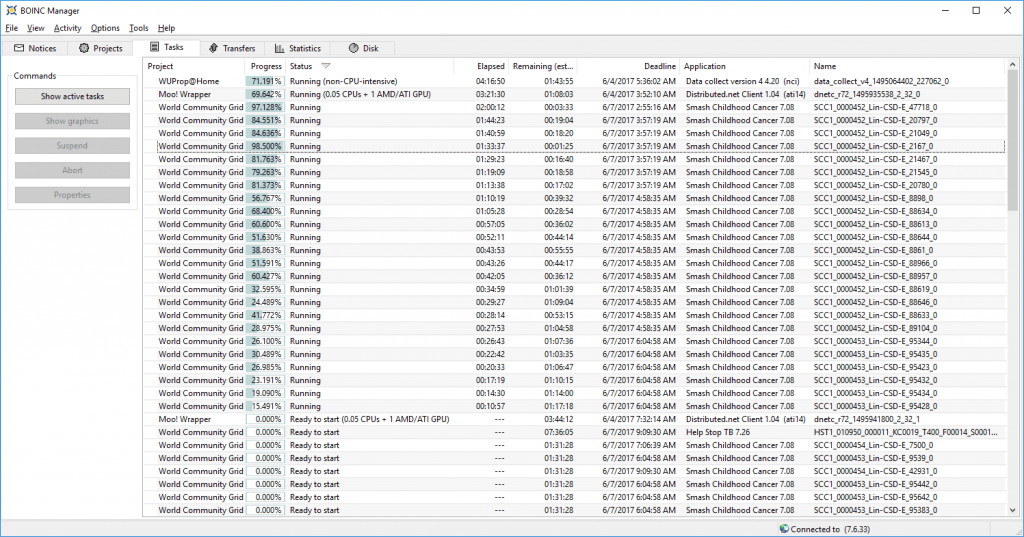Click the BOINC Manager title bar logo icon
1024x537 pixels.
click(11, 10)
